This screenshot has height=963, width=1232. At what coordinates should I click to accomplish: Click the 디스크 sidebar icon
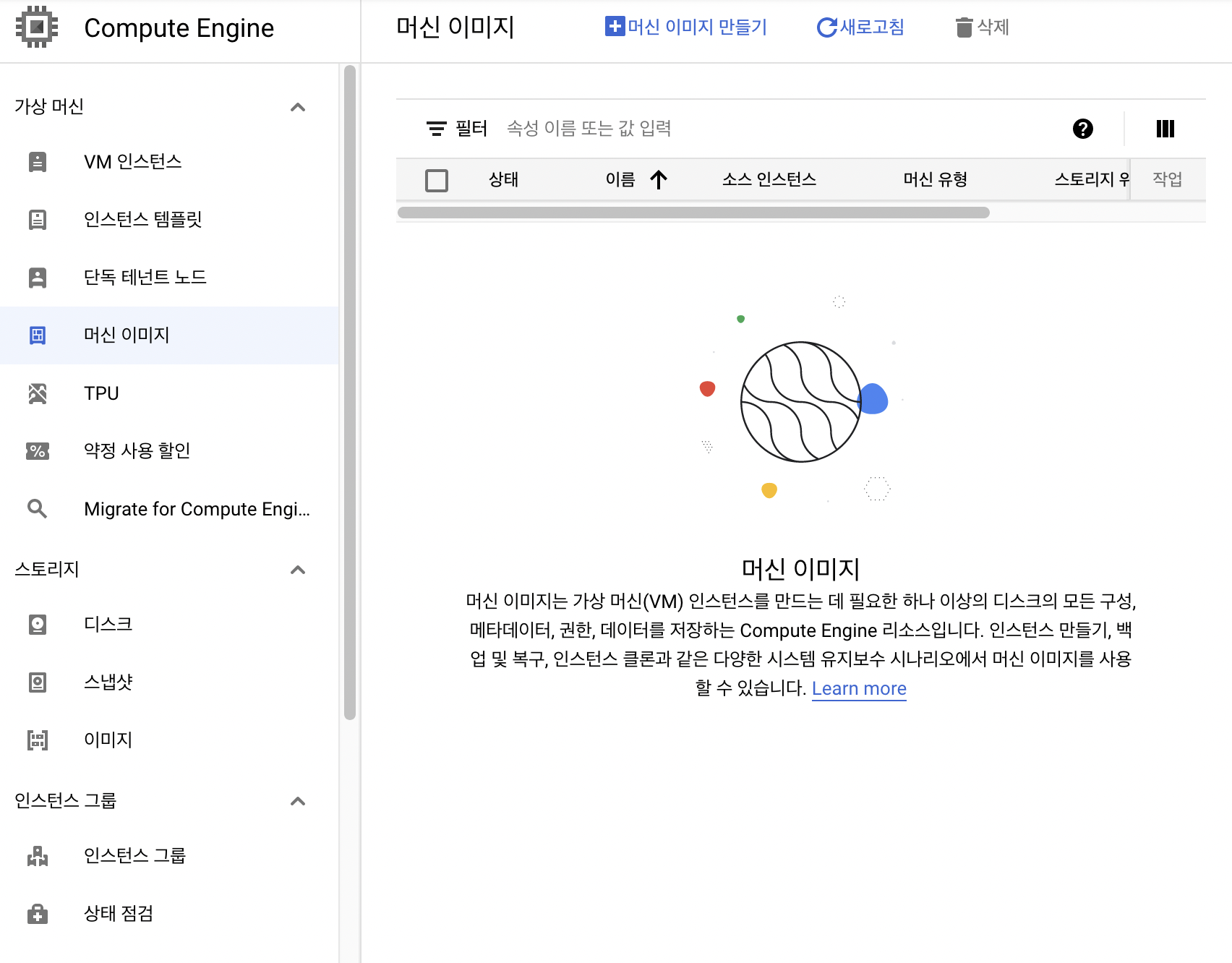(x=38, y=625)
